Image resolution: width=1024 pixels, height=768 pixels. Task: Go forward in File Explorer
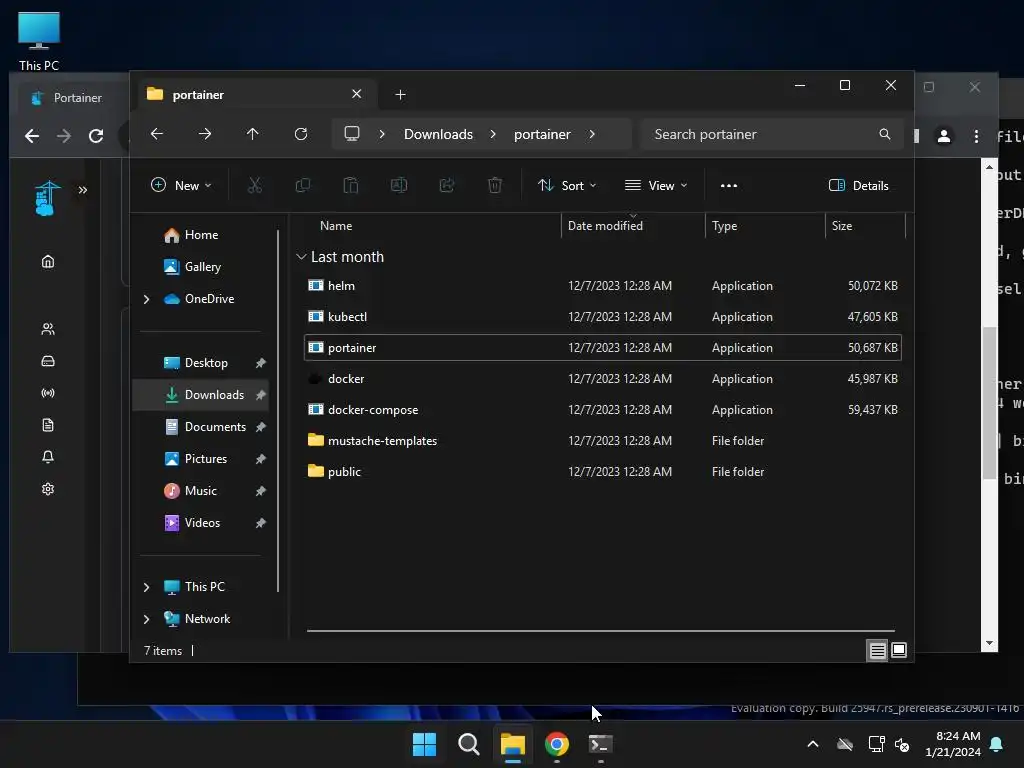[x=205, y=134]
